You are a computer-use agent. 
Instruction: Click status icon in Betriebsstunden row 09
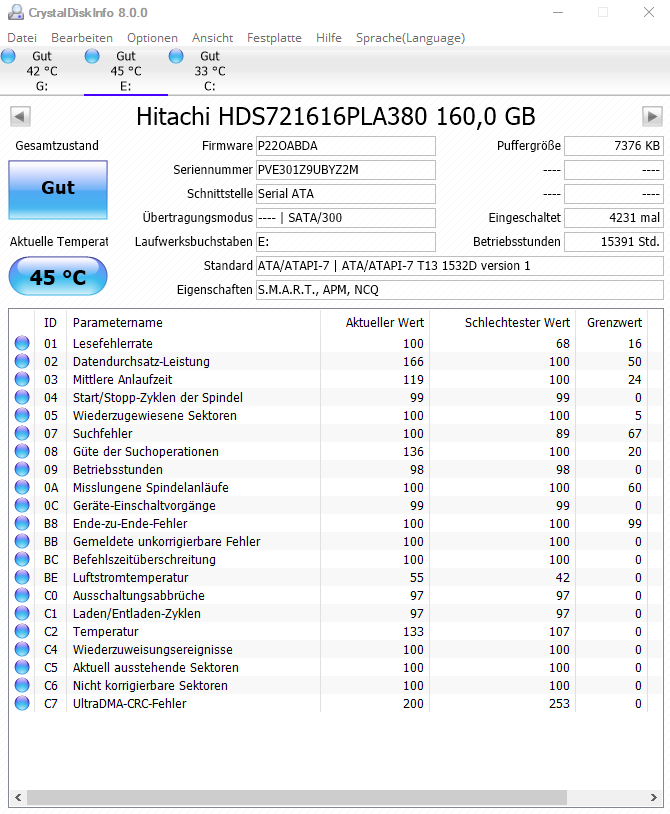click(x=22, y=469)
